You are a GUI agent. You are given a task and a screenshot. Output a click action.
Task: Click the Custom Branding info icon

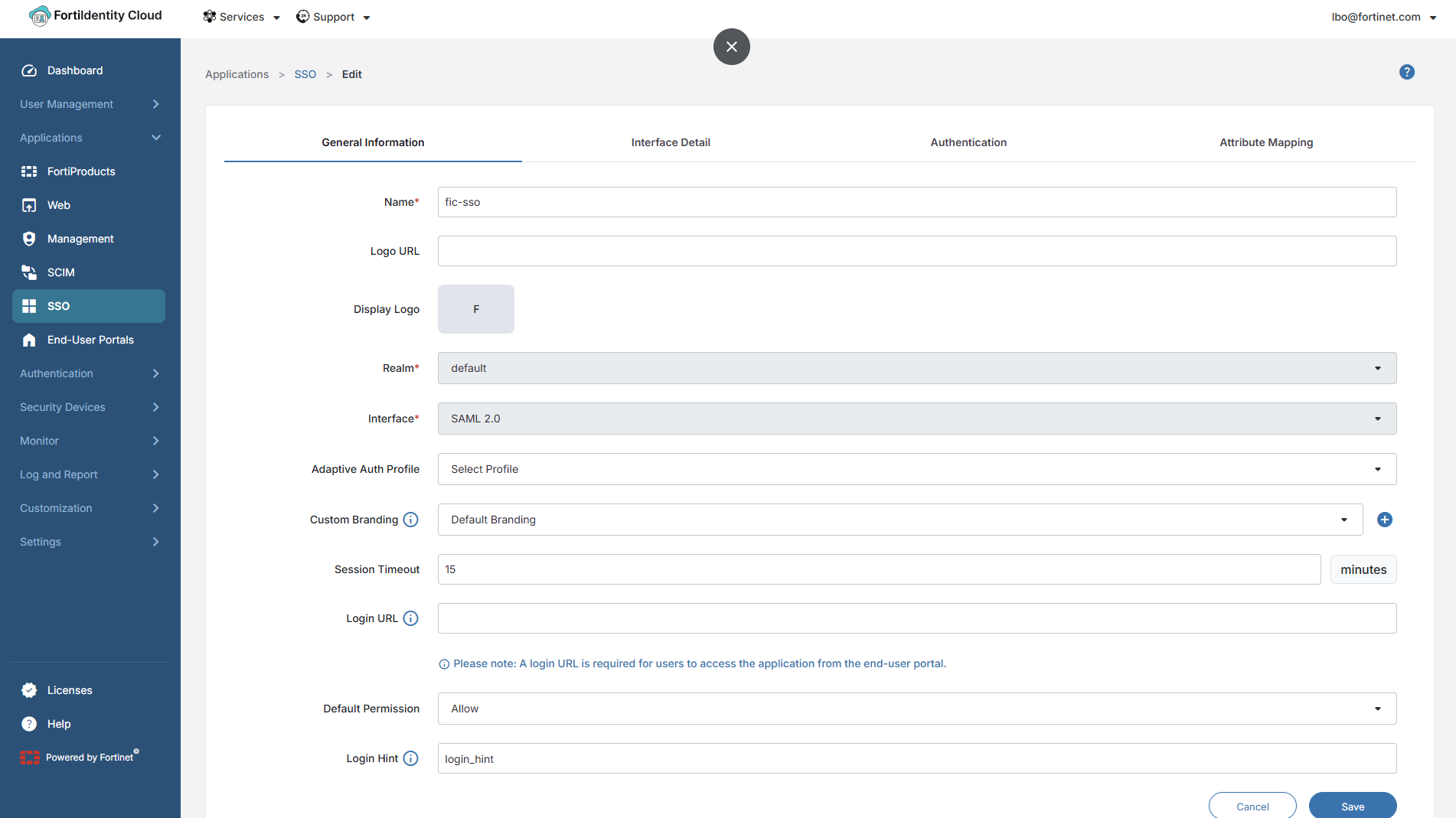pyautogui.click(x=411, y=520)
